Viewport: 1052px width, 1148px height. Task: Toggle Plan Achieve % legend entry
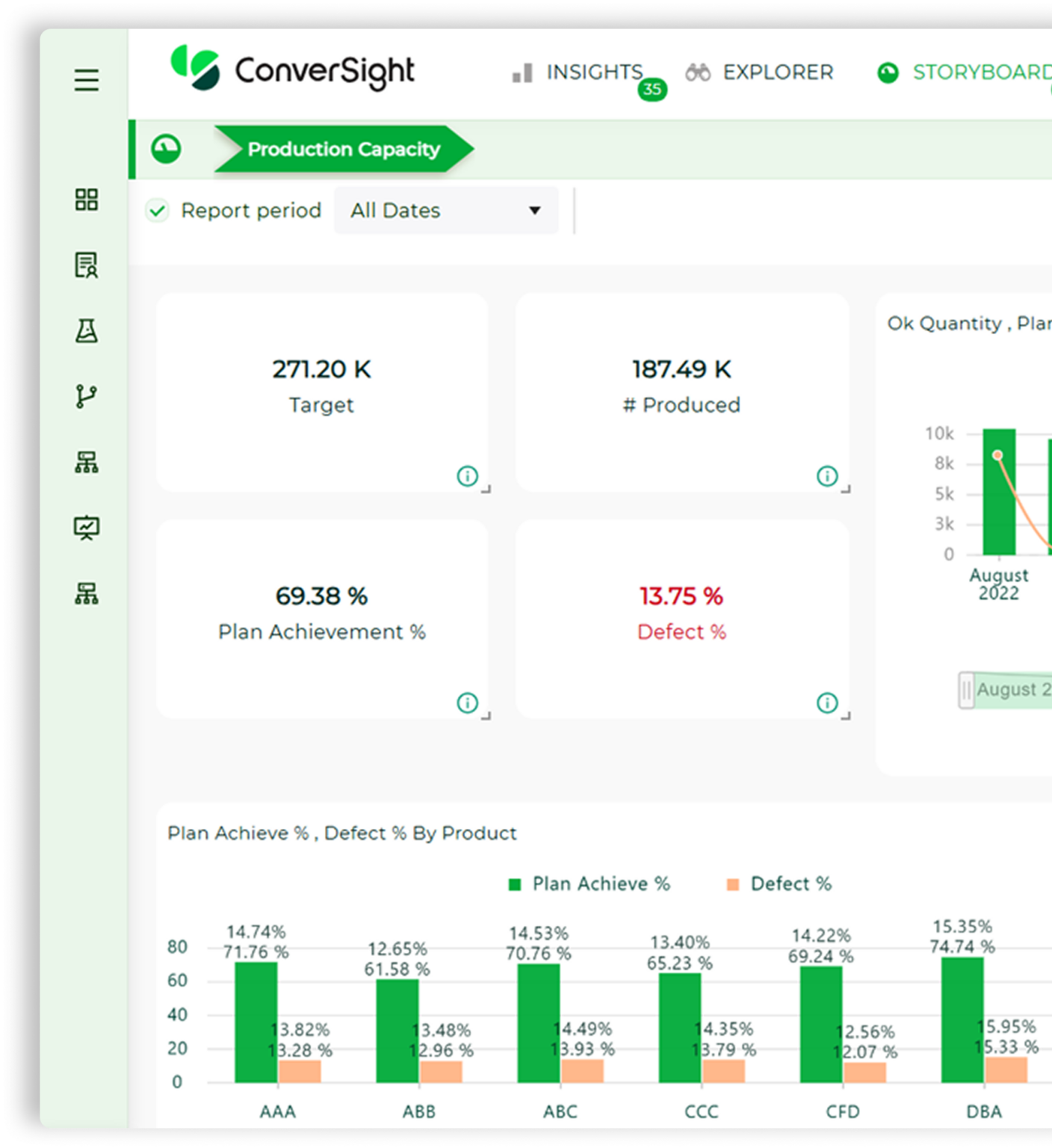tap(589, 884)
